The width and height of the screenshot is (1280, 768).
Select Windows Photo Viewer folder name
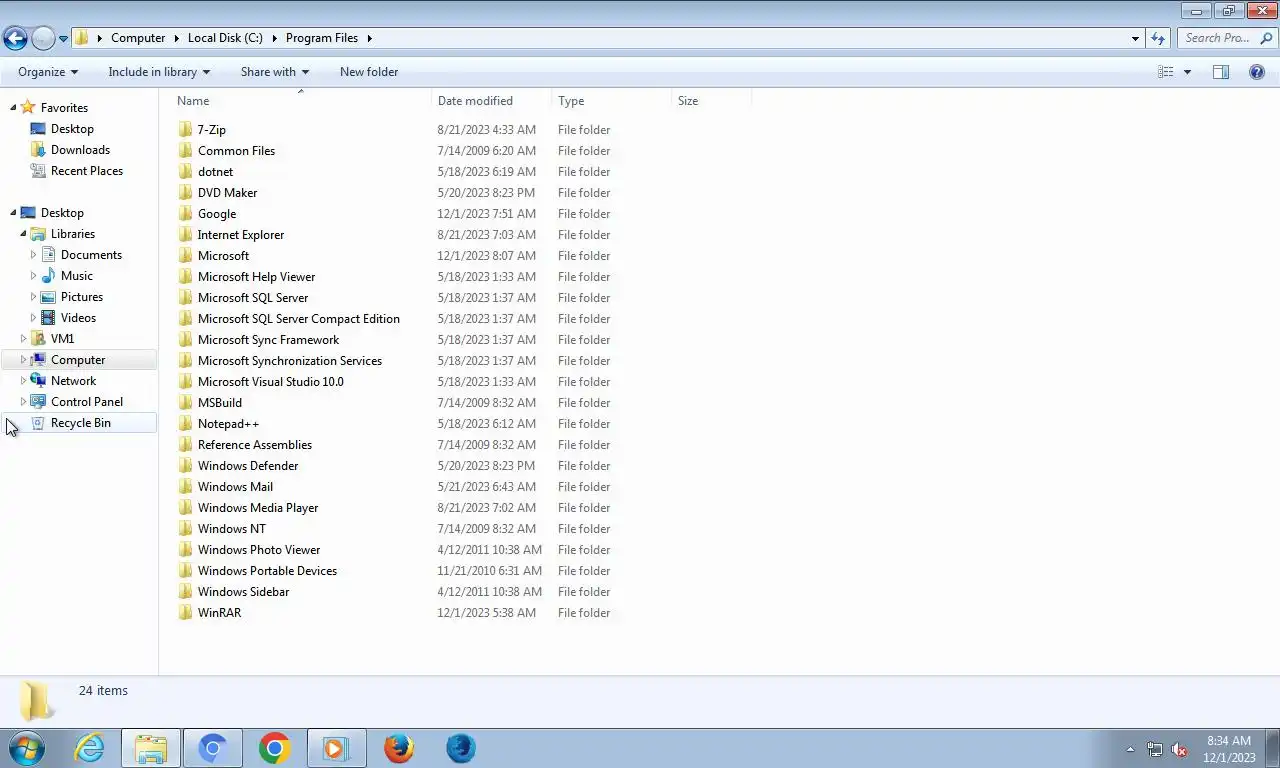coord(259,550)
